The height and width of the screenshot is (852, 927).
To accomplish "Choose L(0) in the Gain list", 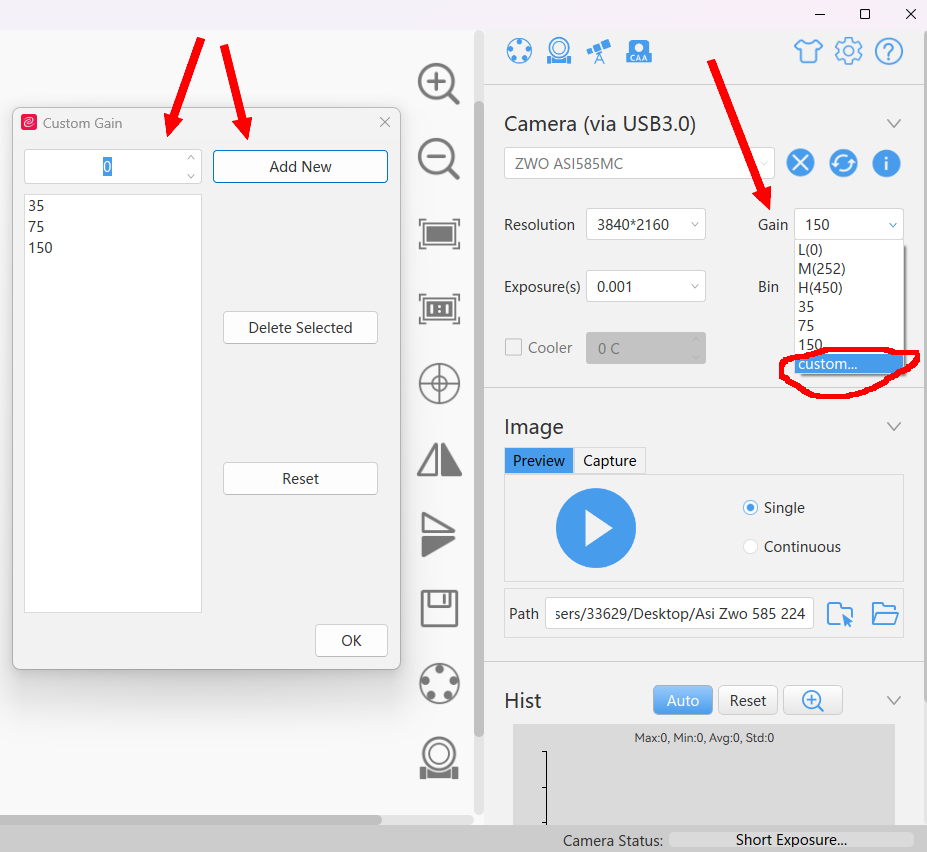I will (848, 250).
